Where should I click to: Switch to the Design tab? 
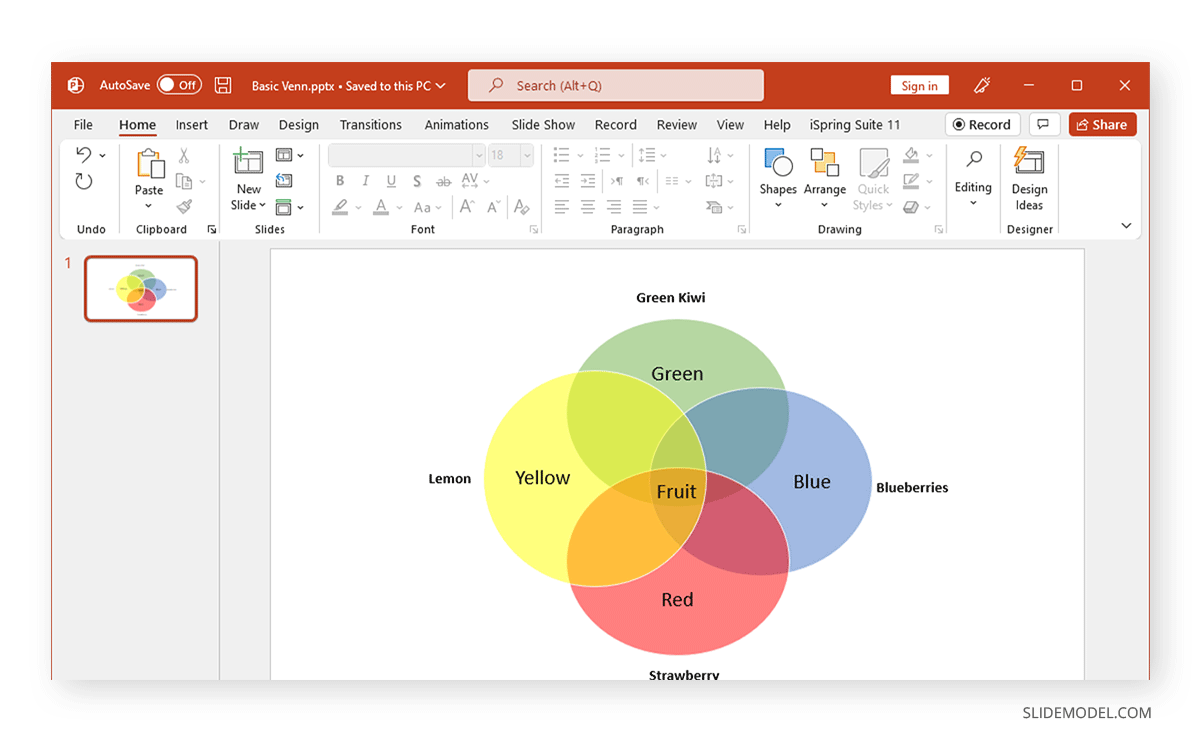tap(299, 125)
